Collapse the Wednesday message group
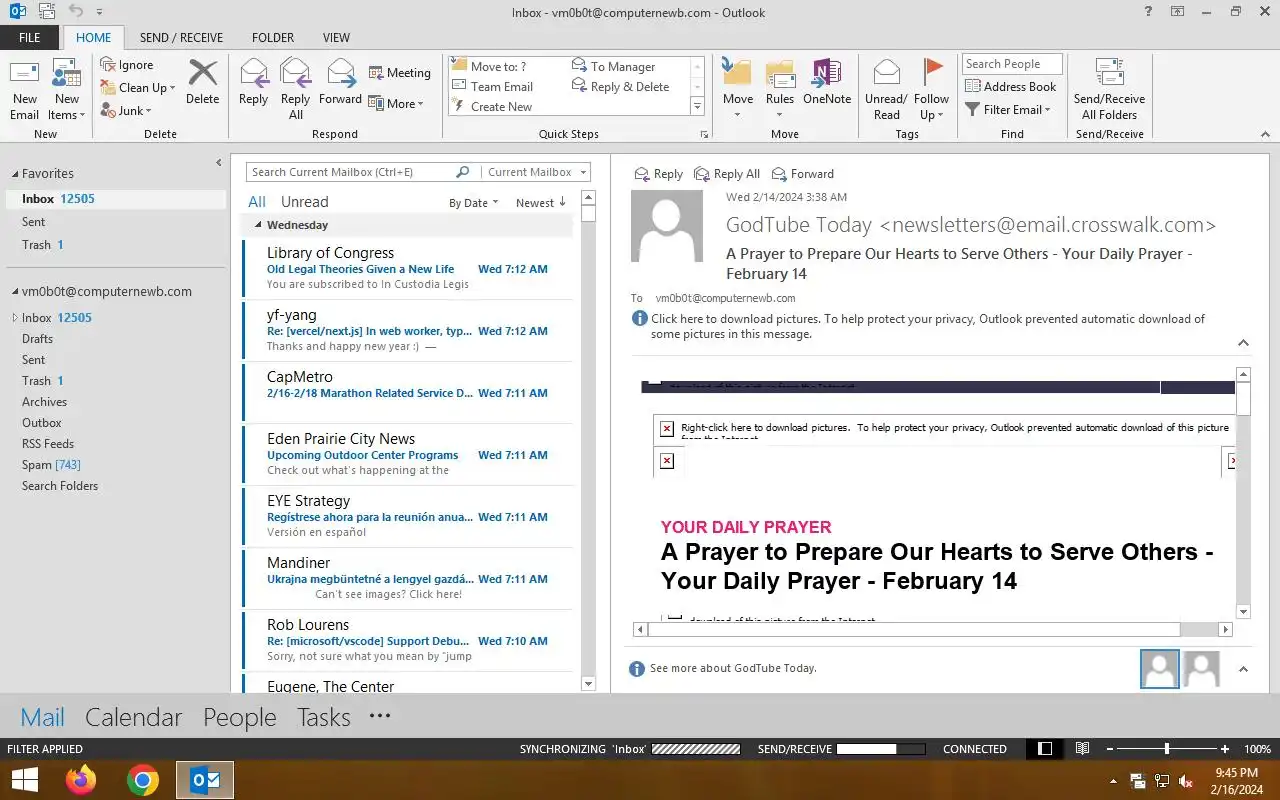Viewport: 1280px width, 800px height. point(258,226)
